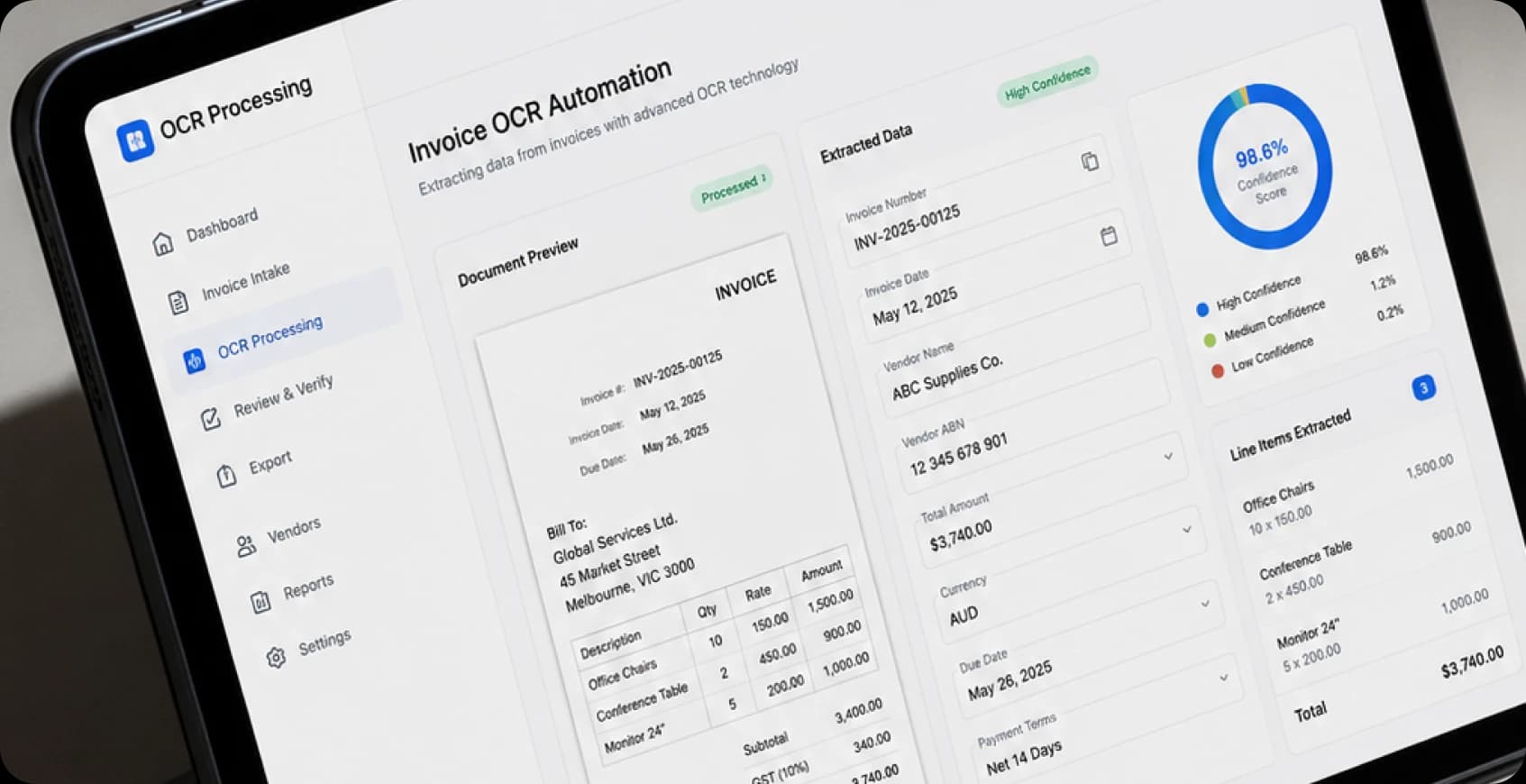This screenshot has width=1526, height=784.
Task: Click the Total $3,740.00 value in line items
Action: (1472, 662)
